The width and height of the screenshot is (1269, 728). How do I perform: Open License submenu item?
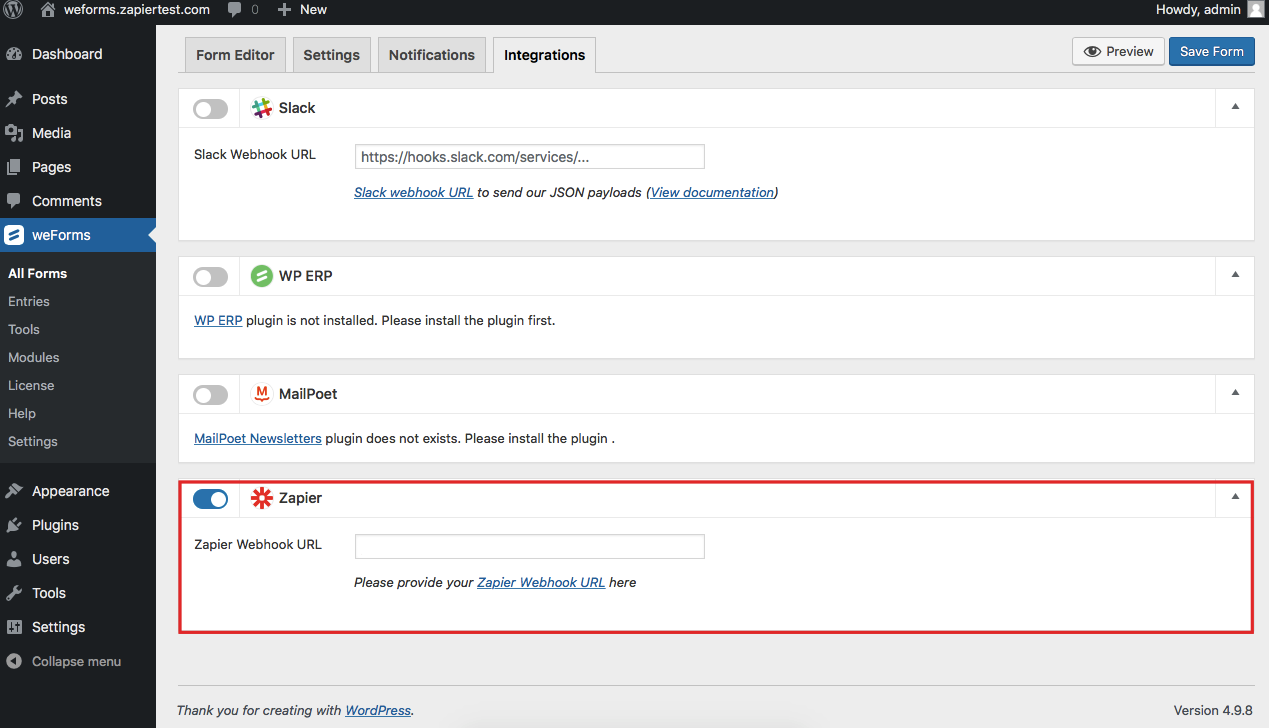point(31,385)
